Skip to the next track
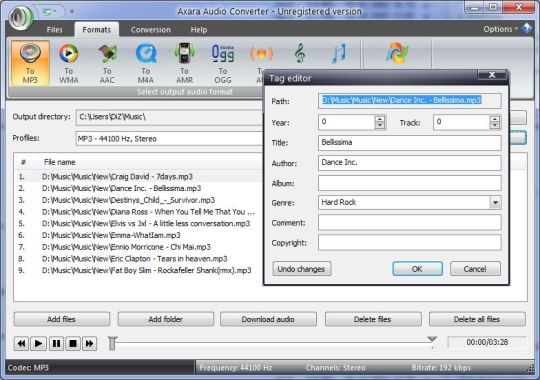The width and height of the screenshot is (540, 380). click(90, 343)
